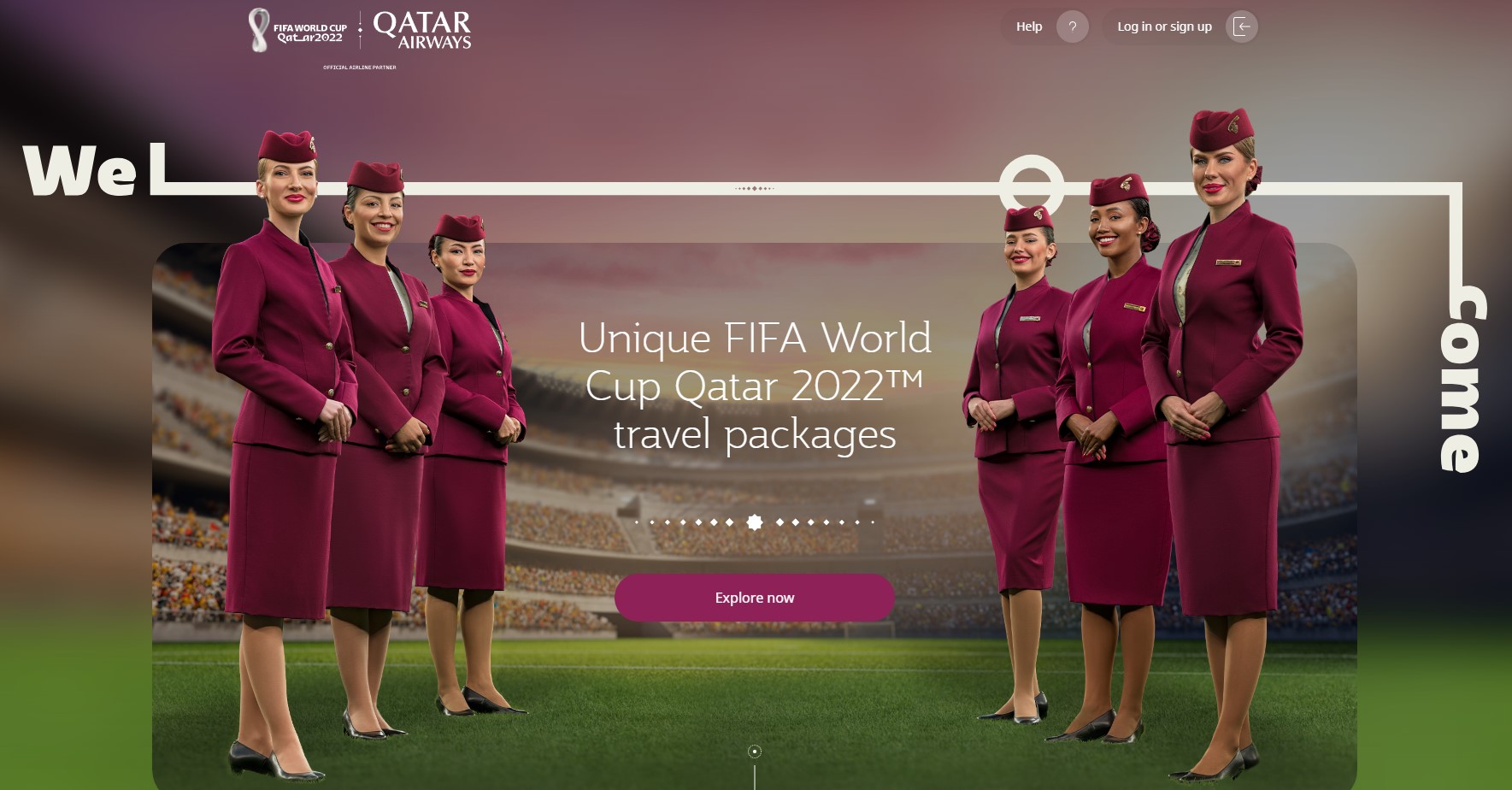Click the Explore now button

[755, 598]
